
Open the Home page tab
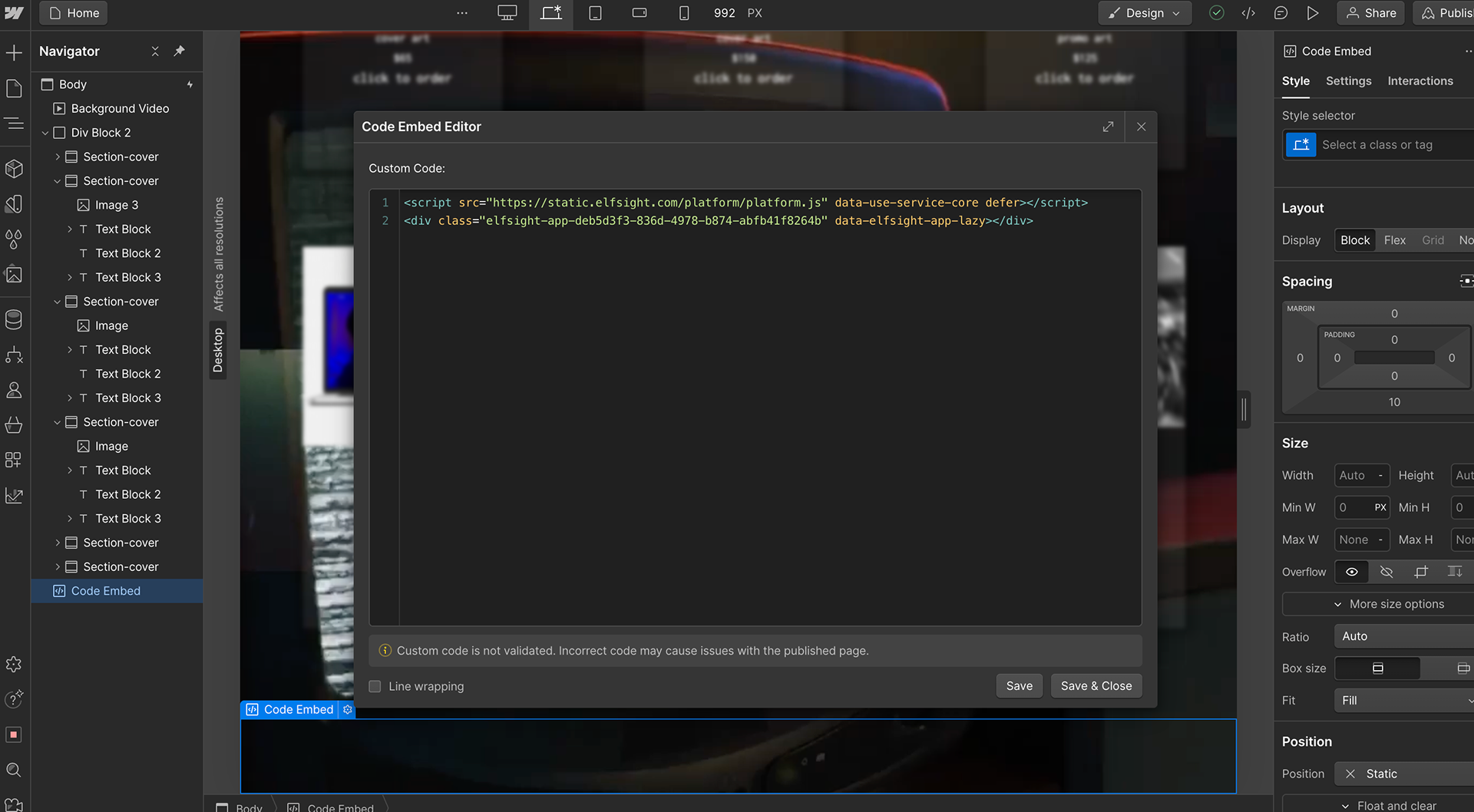pyautogui.click(x=74, y=13)
